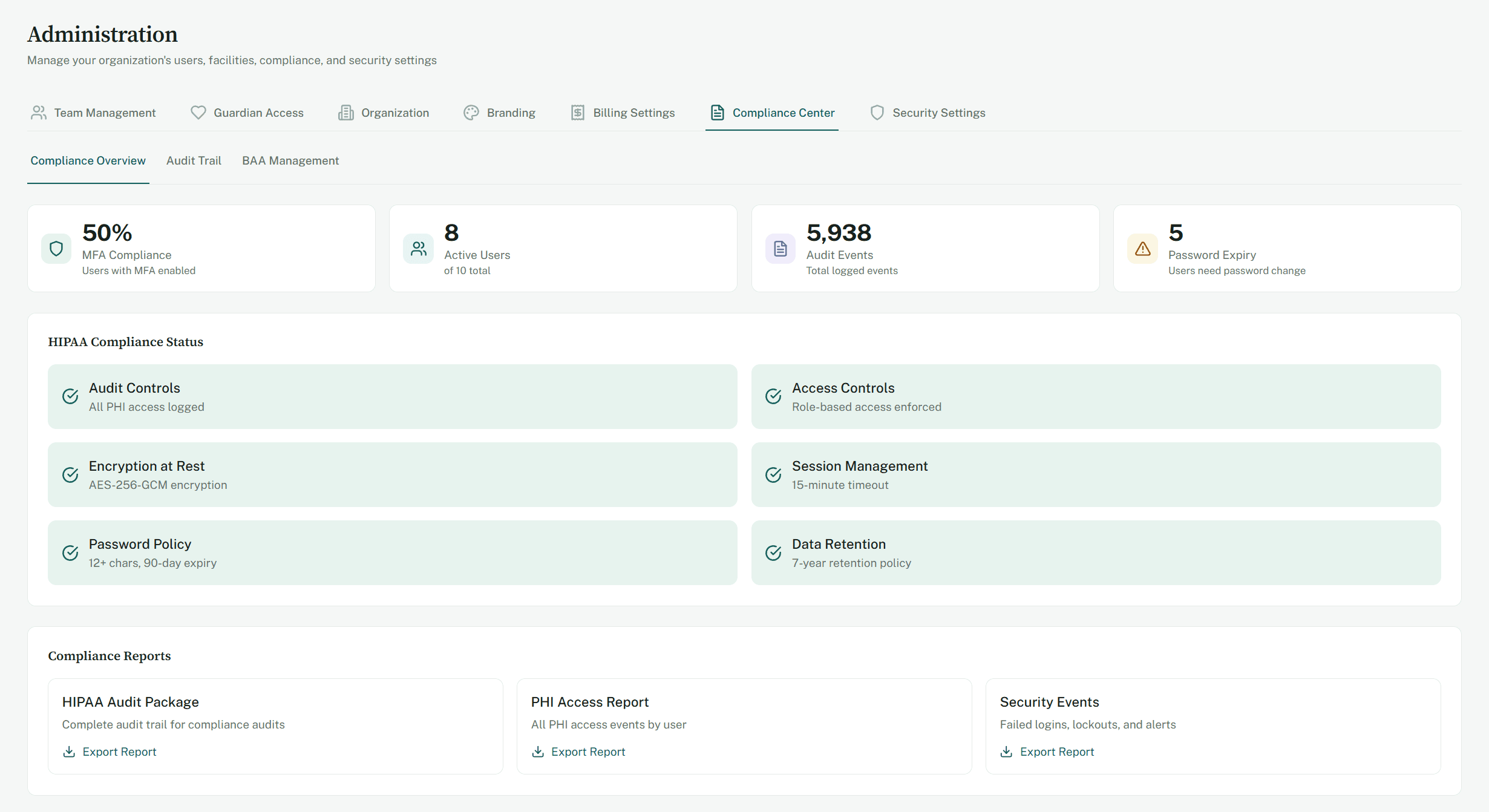Image resolution: width=1489 pixels, height=812 pixels.
Task: Switch to the Guardian Access tab
Action: (247, 113)
